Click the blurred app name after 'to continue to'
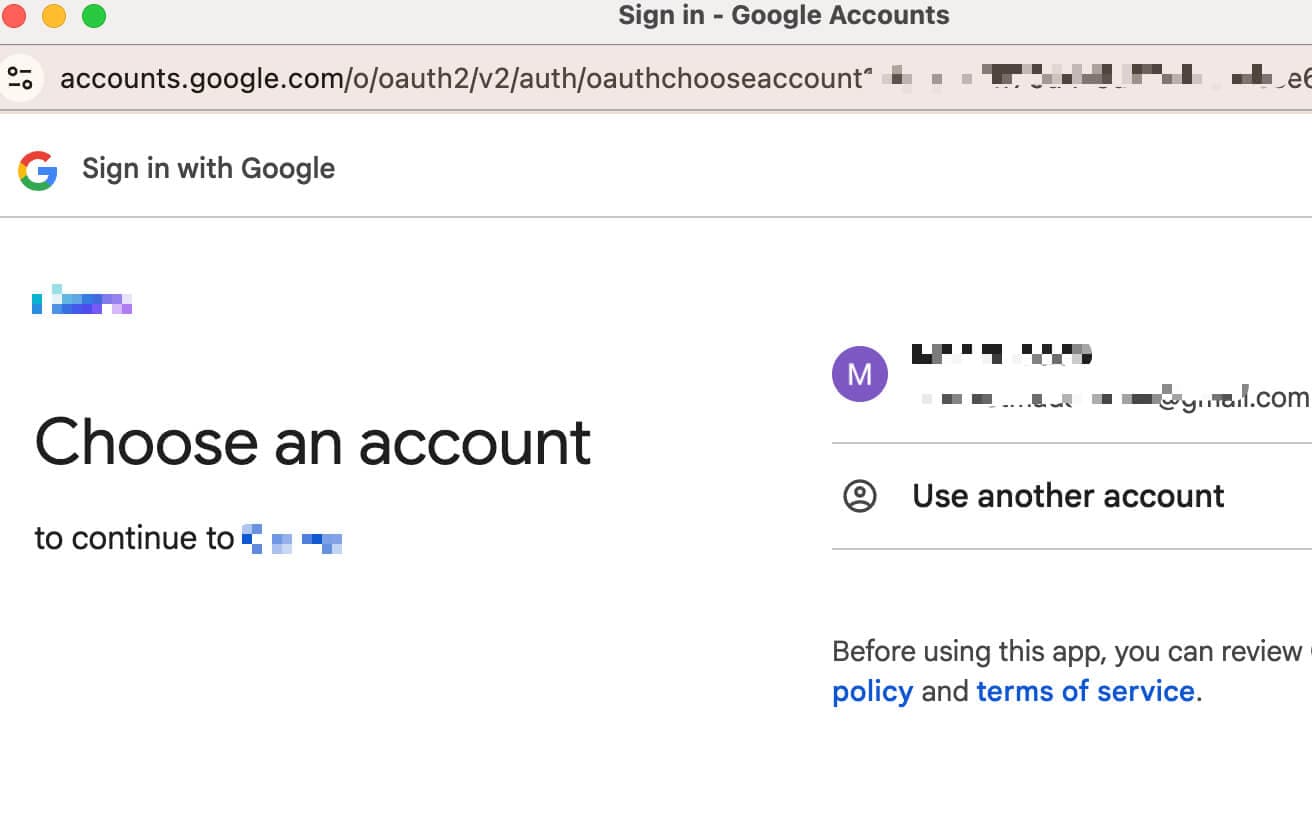 pos(292,540)
